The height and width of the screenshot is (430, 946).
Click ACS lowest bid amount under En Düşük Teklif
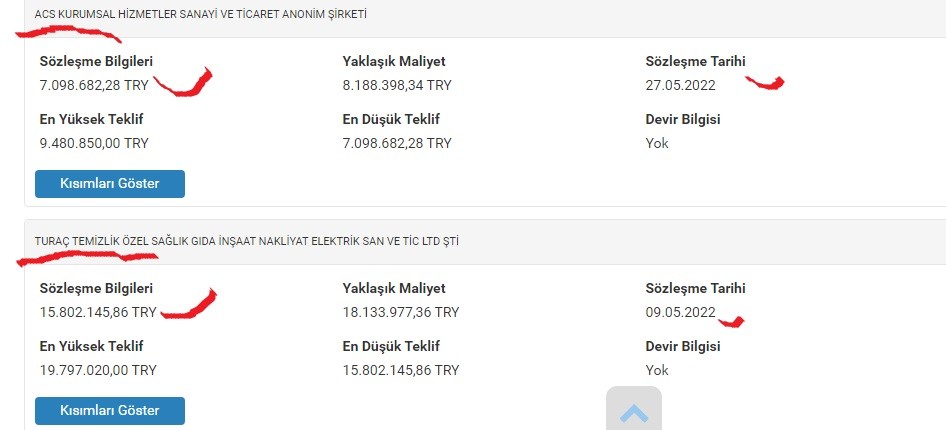397,144
